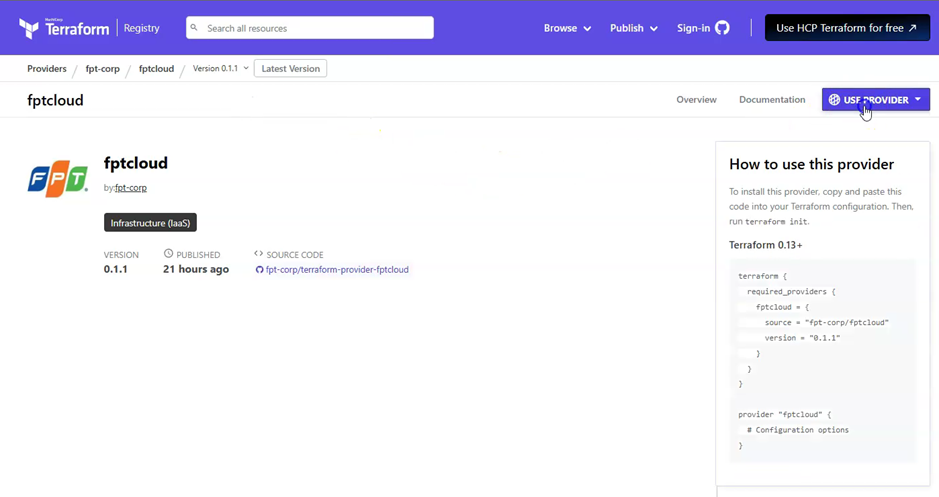Open the fpt-corp author link
This screenshot has width=939, height=497.
(131, 188)
